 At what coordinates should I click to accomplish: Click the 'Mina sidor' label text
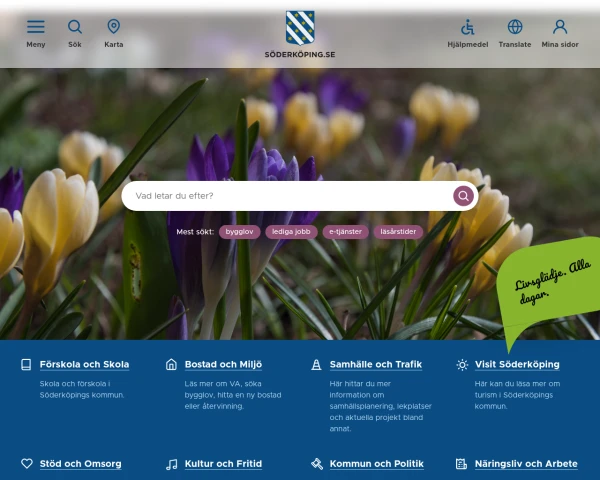[x=560, y=44]
